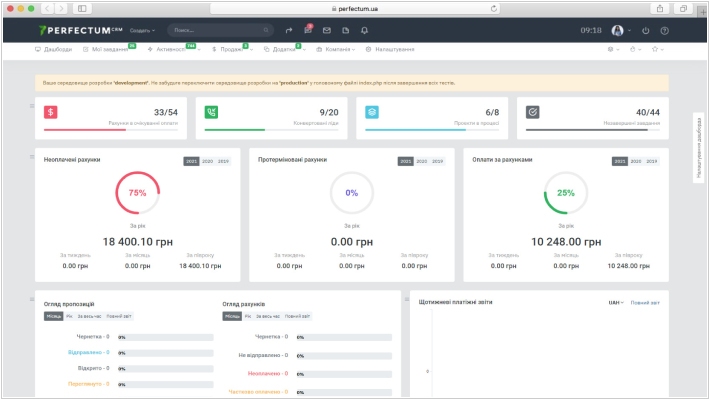The height and width of the screenshot is (399, 709).
Task: Click the gray checkmark tasks icon
Action: 533,112
